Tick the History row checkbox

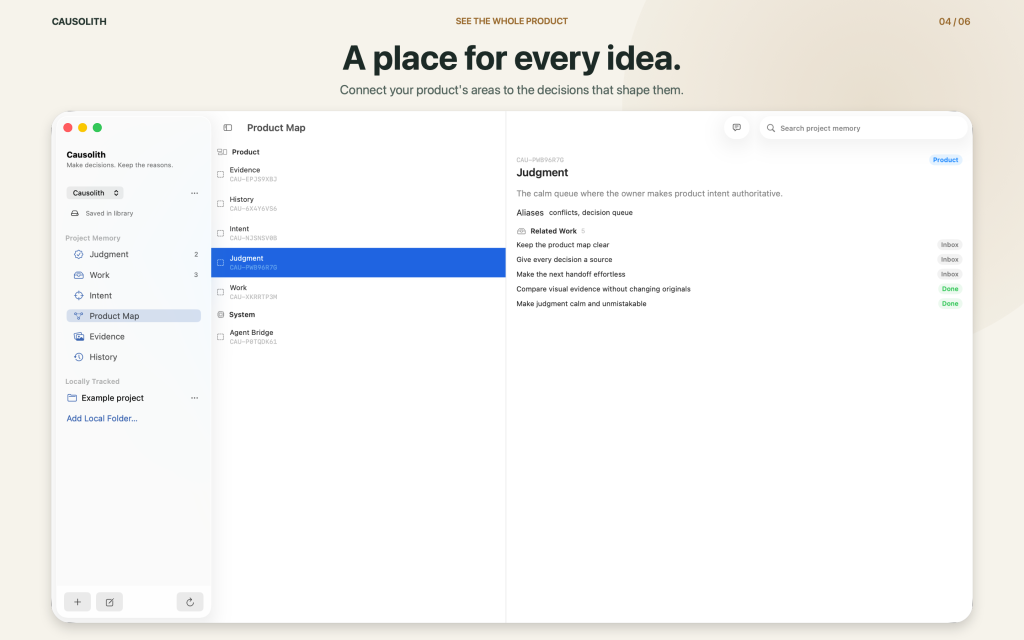click(220, 204)
